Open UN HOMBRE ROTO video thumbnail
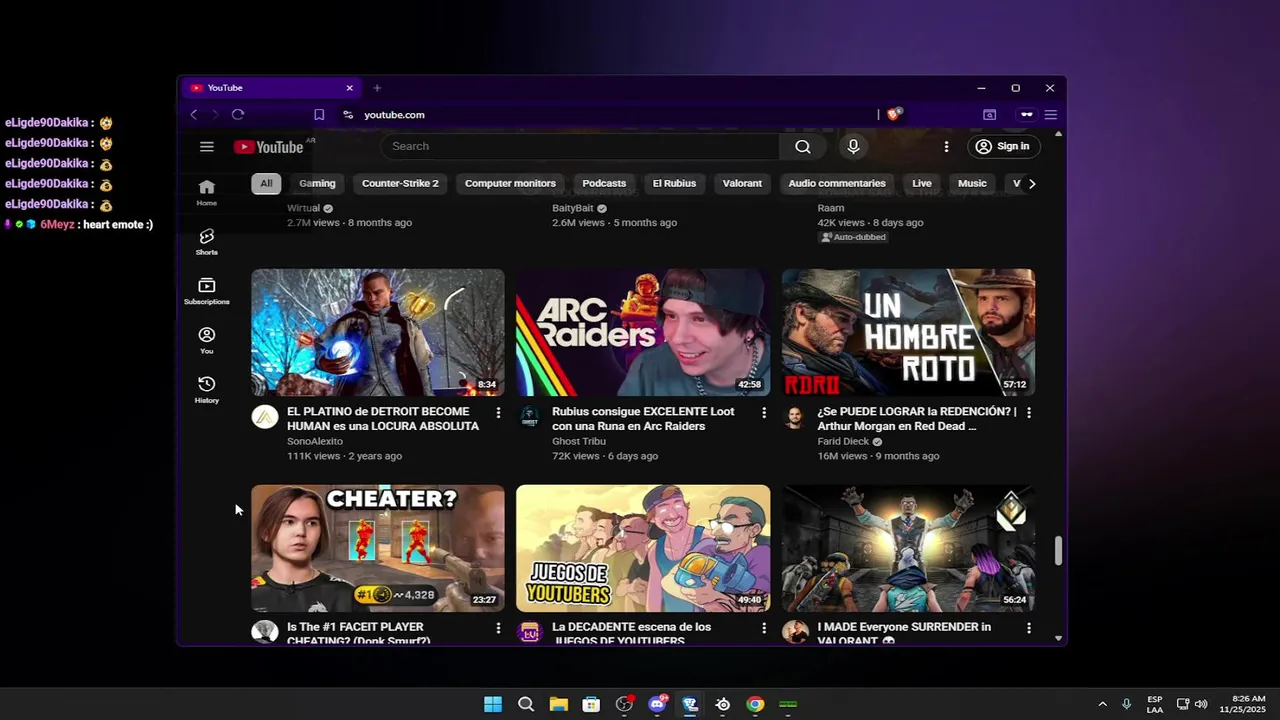 tap(908, 332)
